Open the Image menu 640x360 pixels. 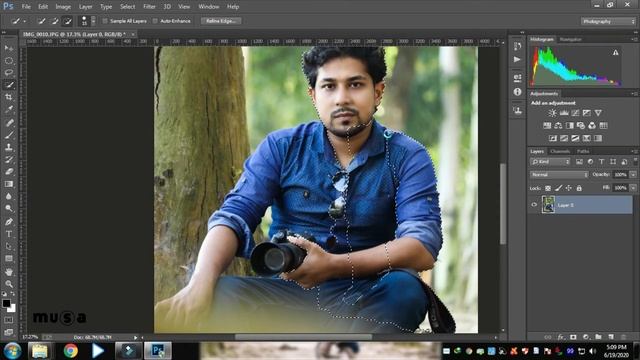pyautogui.click(x=63, y=7)
